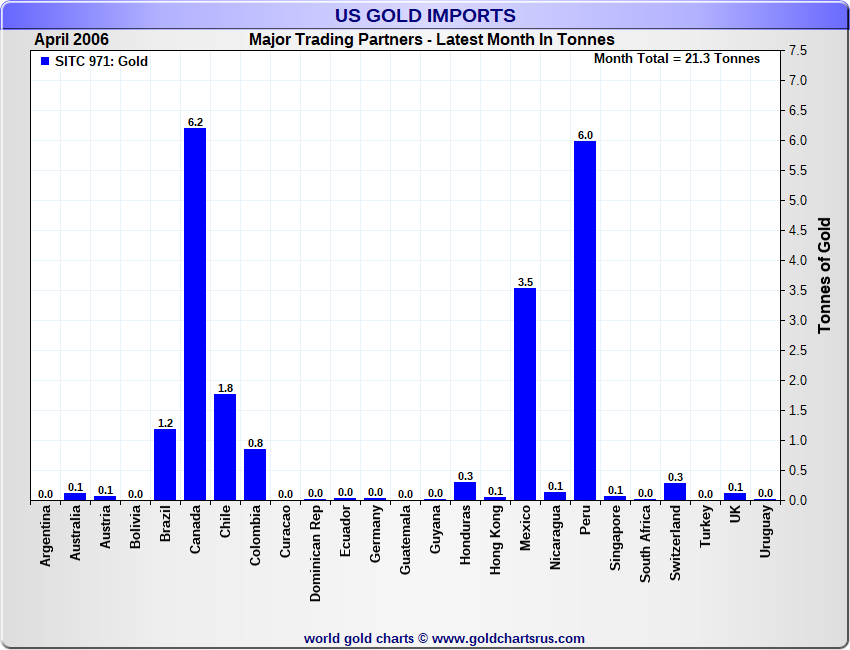Click the 2.5 tick on the y-axis

(797, 351)
